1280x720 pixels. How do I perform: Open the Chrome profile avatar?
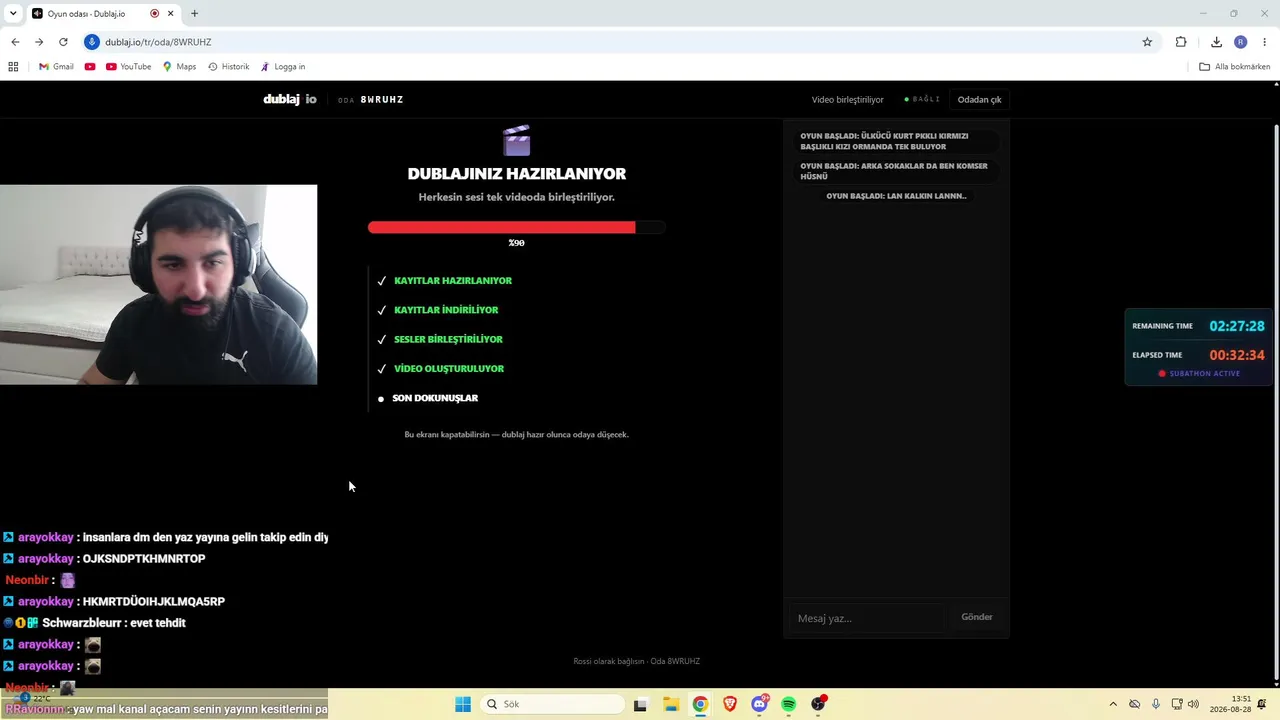pos(1241,42)
